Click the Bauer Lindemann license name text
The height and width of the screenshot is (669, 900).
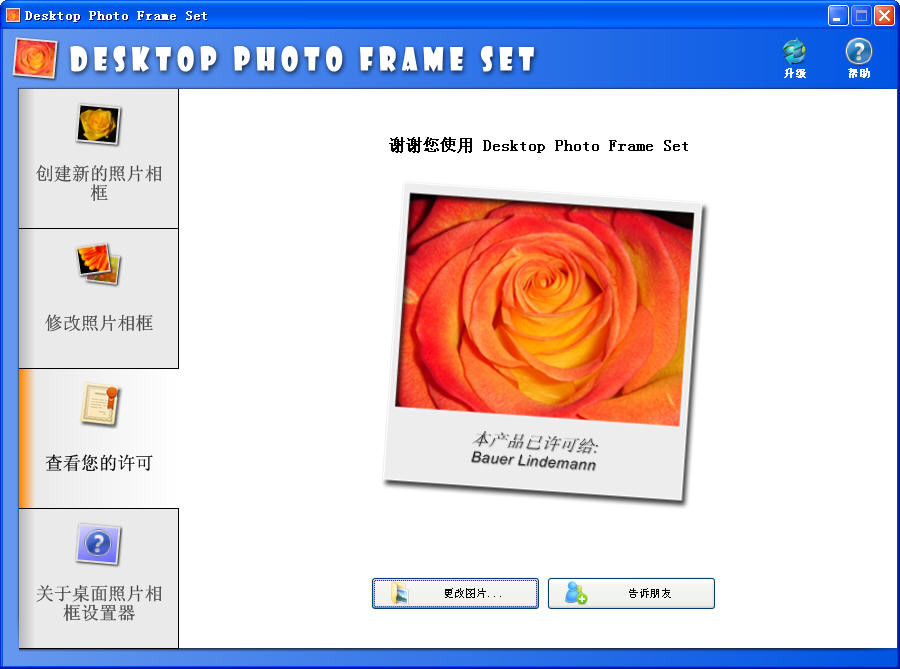(534, 461)
